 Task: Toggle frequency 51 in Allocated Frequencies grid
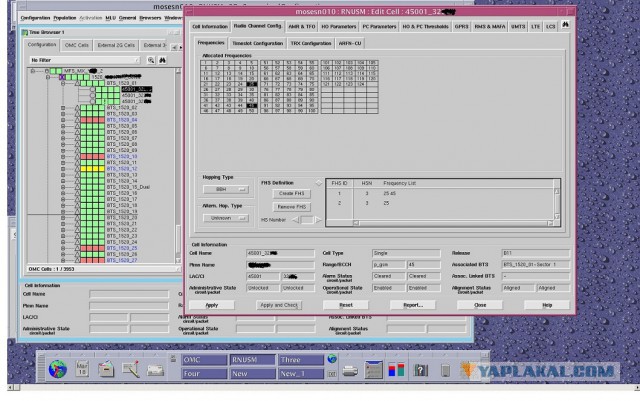click(x=266, y=63)
